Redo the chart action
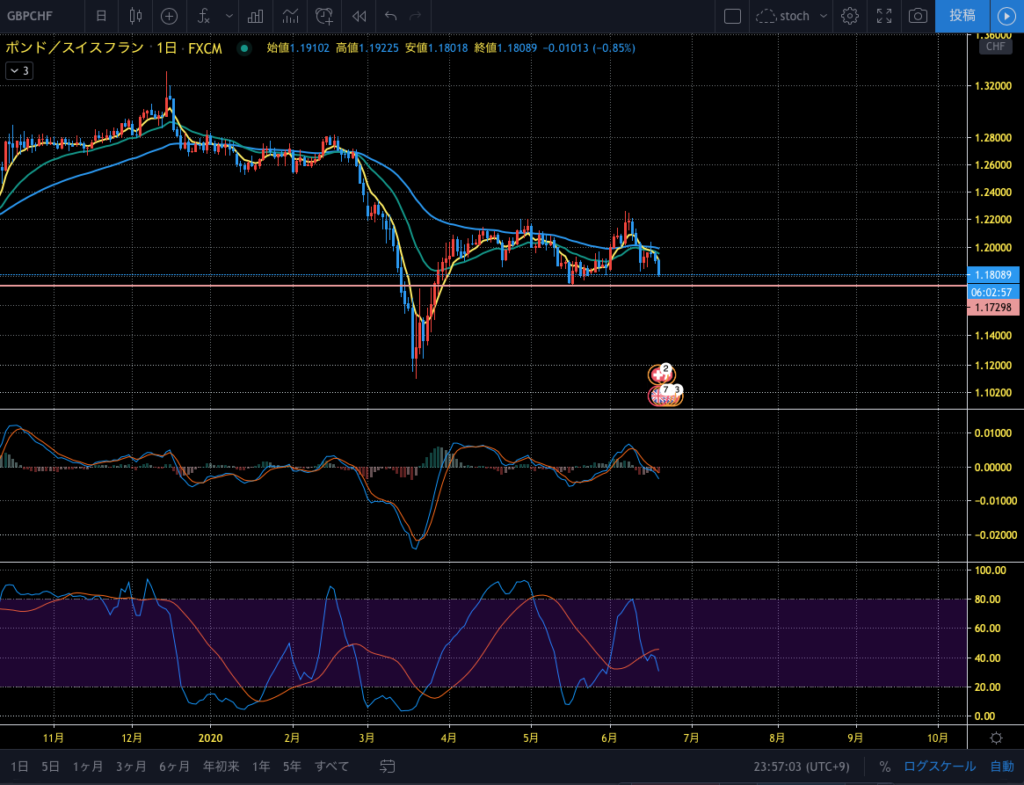Screen dimensions: 1024x785 pyautogui.click(x=415, y=16)
